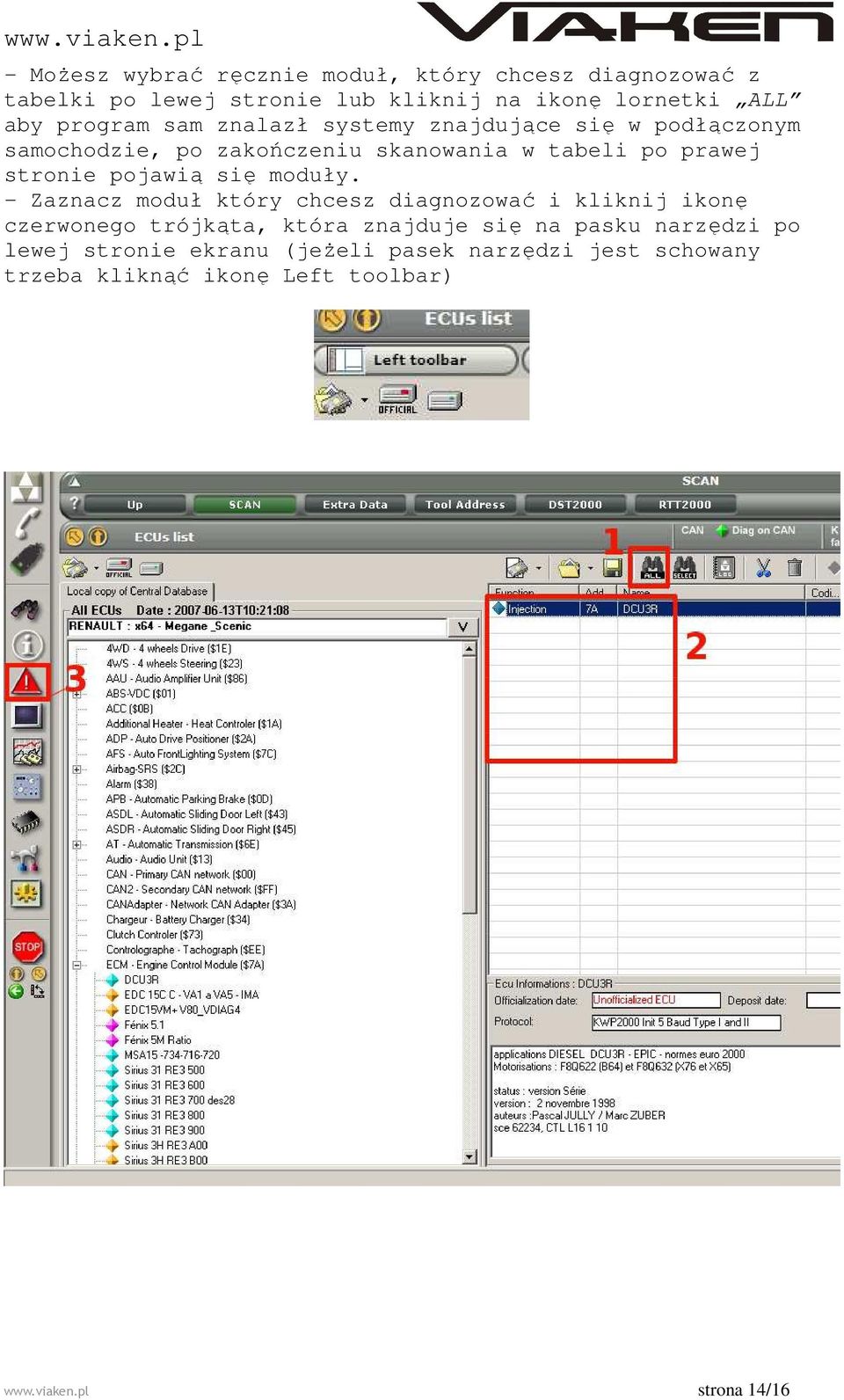Select the Local copy of Central Database tab
Viewport: 844px width, 1400px height.
[x=137, y=592]
